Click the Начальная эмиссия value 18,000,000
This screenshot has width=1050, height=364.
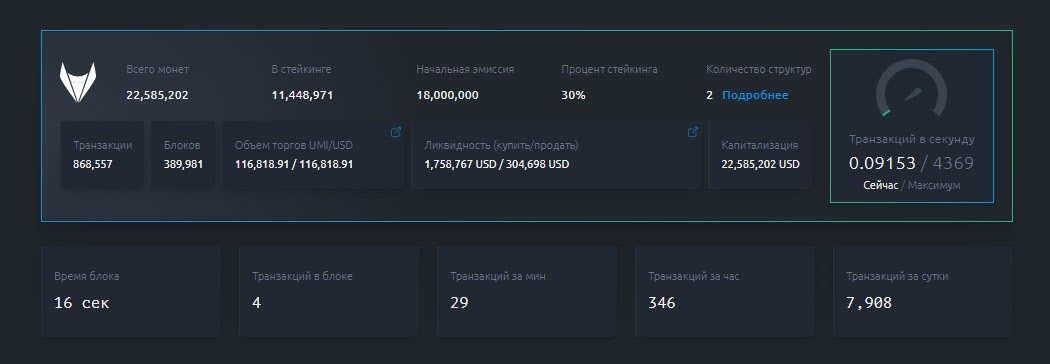[x=447, y=95]
